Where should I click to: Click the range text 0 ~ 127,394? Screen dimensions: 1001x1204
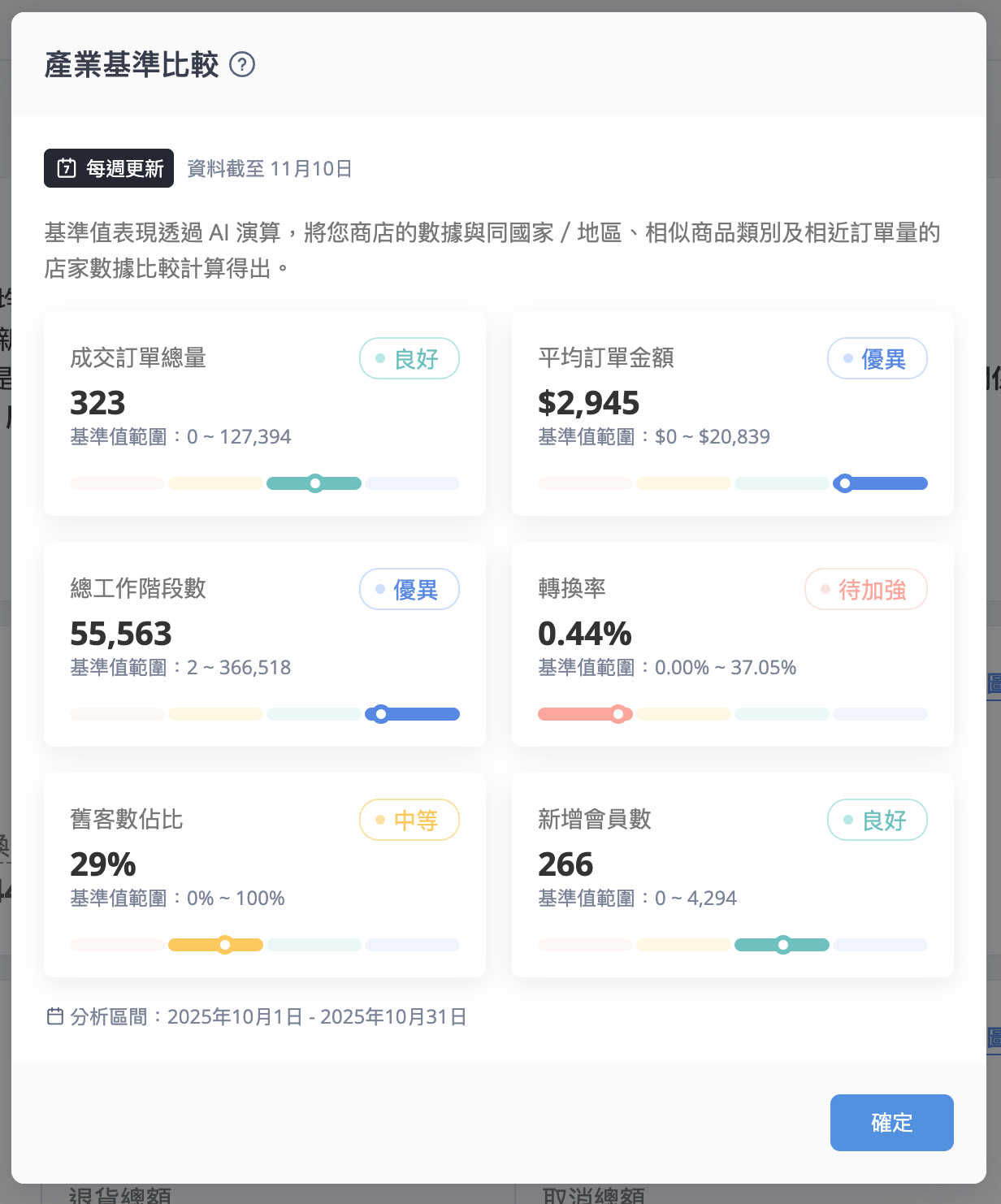239,436
